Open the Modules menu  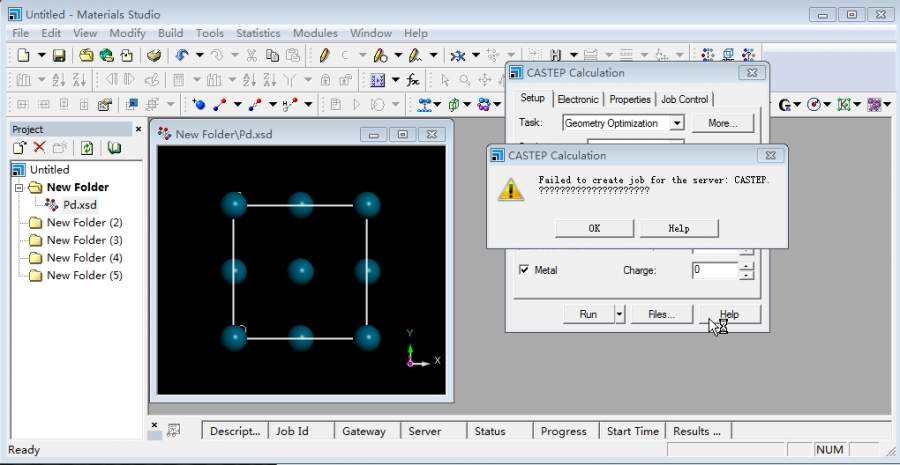[x=315, y=33]
